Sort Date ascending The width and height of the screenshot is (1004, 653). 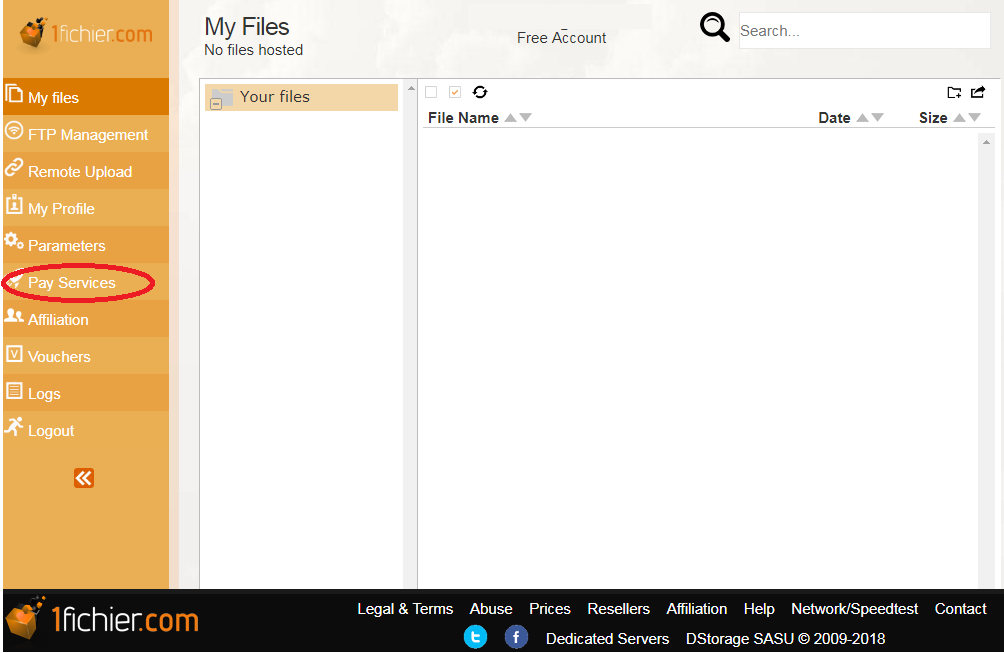(x=862, y=117)
